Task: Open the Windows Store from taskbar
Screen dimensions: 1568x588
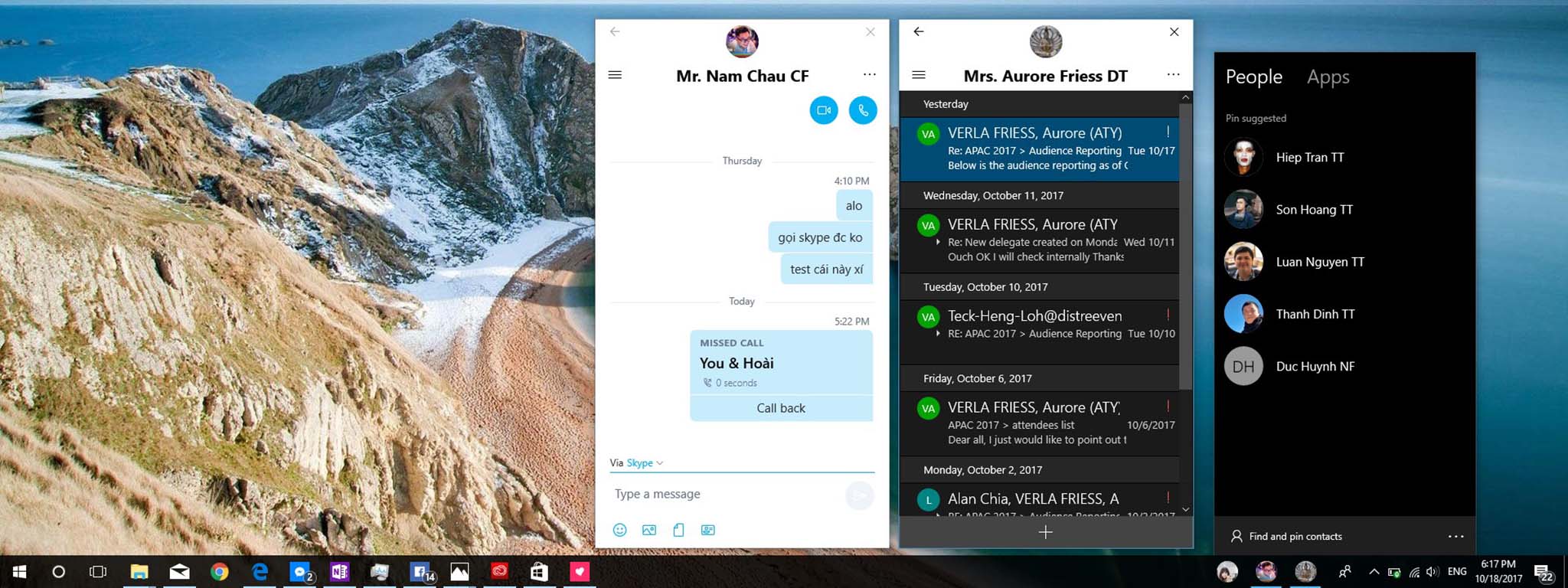Action: tap(539, 572)
